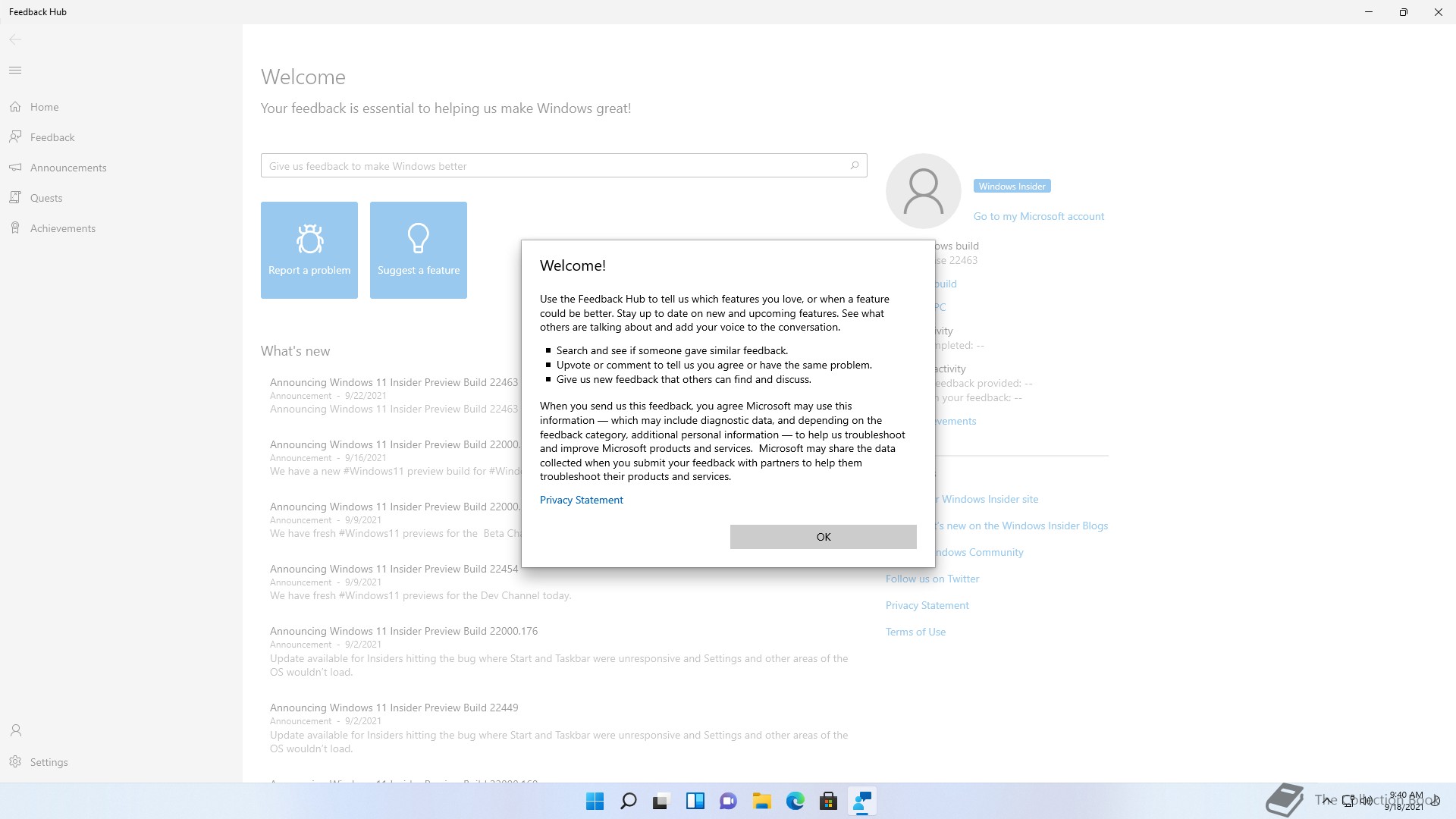Screen dimensions: 1456x819
Task: Click the Achievements badge icon
Action: (x=15, y=228)
